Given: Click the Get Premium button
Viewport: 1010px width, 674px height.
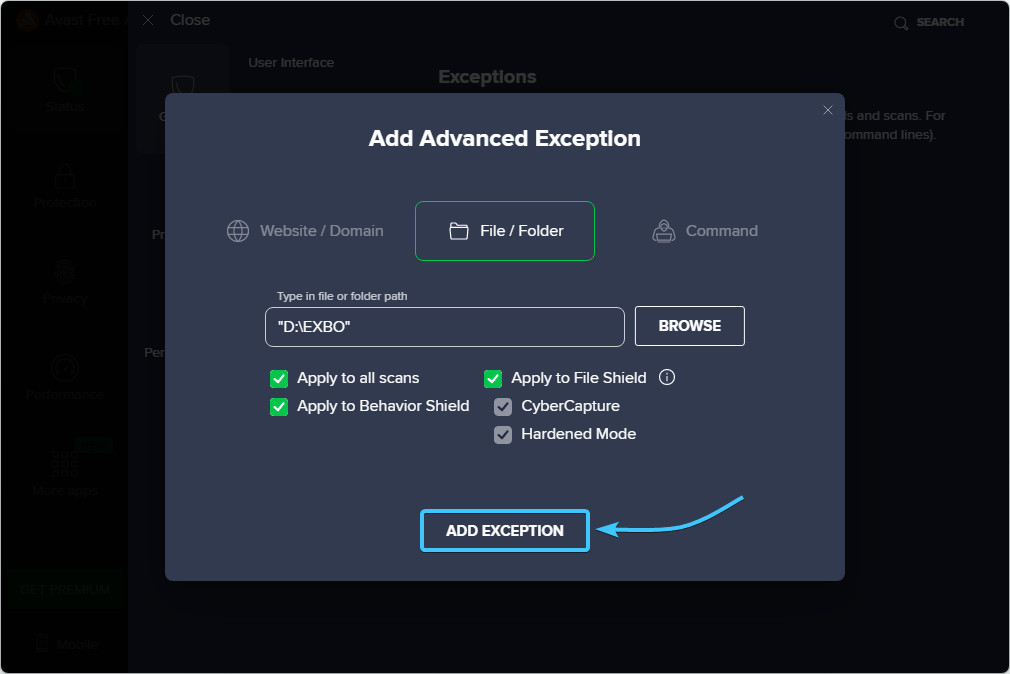Looking at the screenshot, I should point(65,589).
